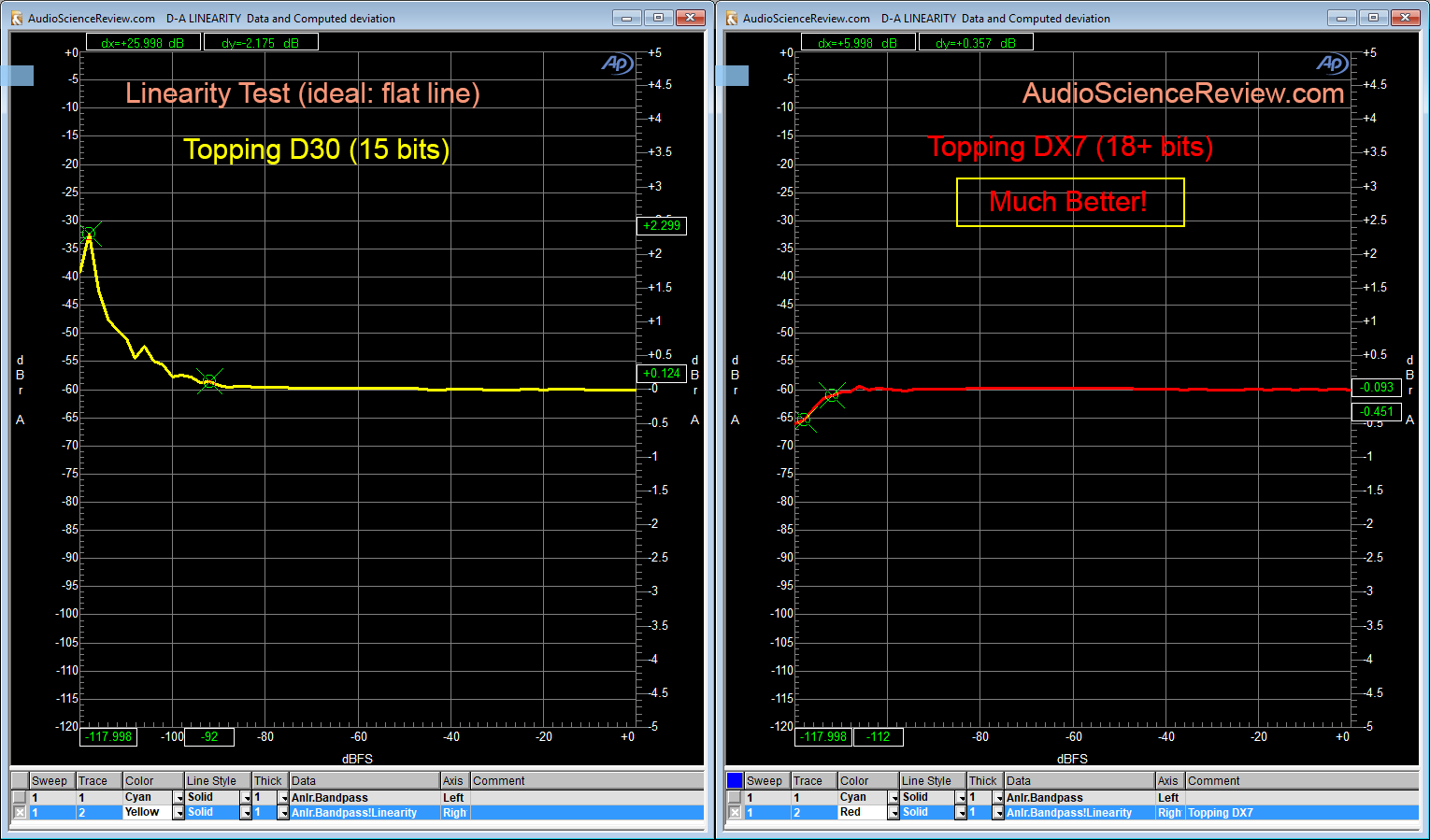
Task: Click the -117.998 cursor value under the left graph
Action: [109, 736]
